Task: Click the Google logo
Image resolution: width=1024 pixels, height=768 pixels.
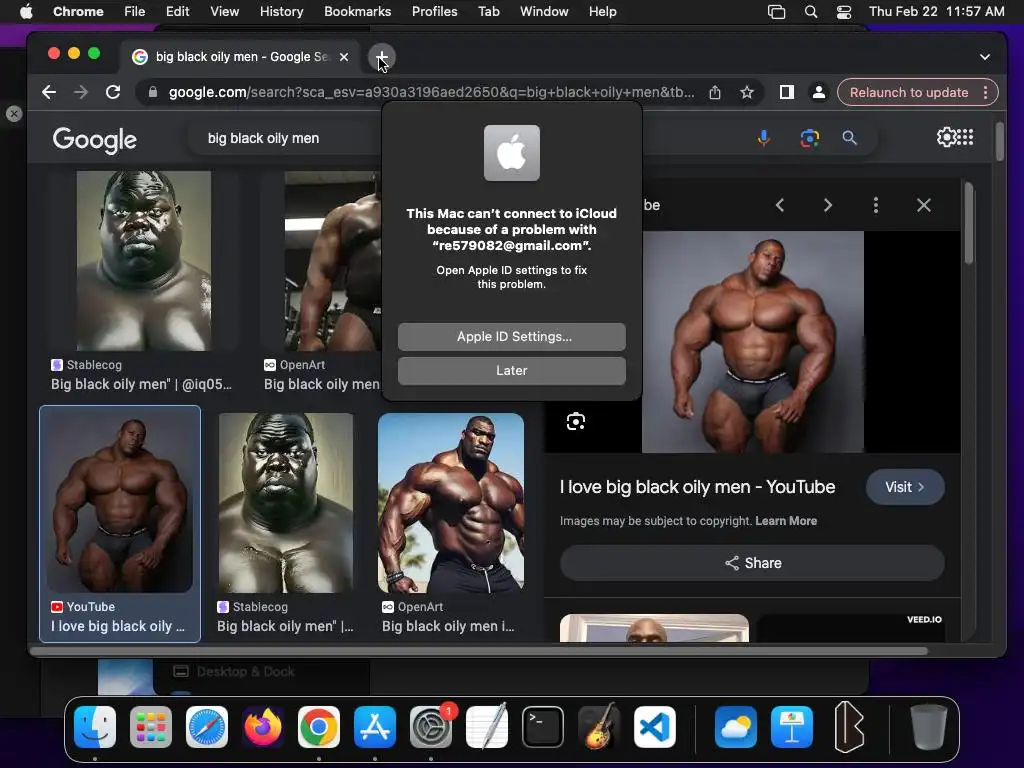Action: (x=95, y=139)
